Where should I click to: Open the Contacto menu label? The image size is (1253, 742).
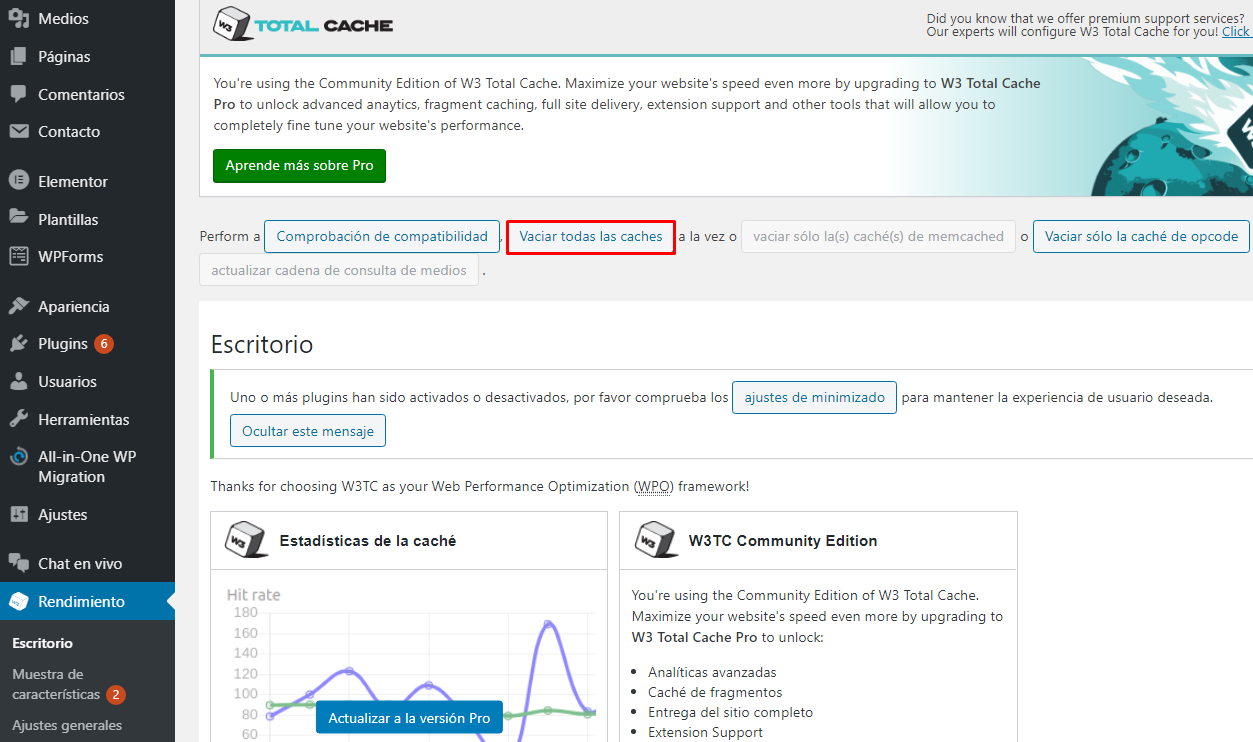69,131
